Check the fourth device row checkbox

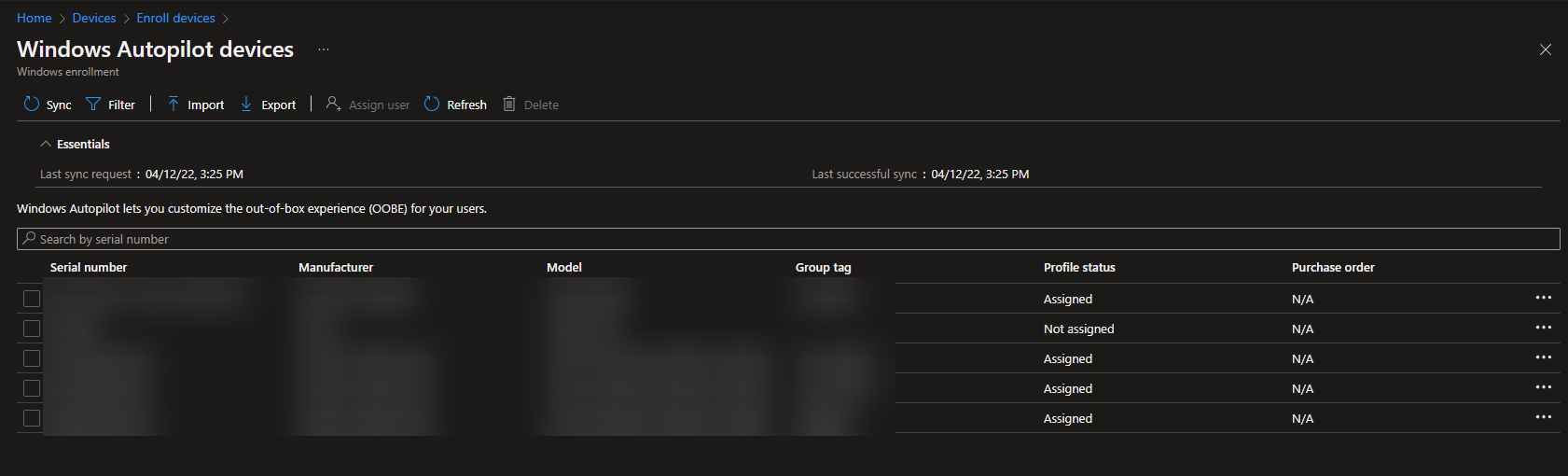click(32, 388)
